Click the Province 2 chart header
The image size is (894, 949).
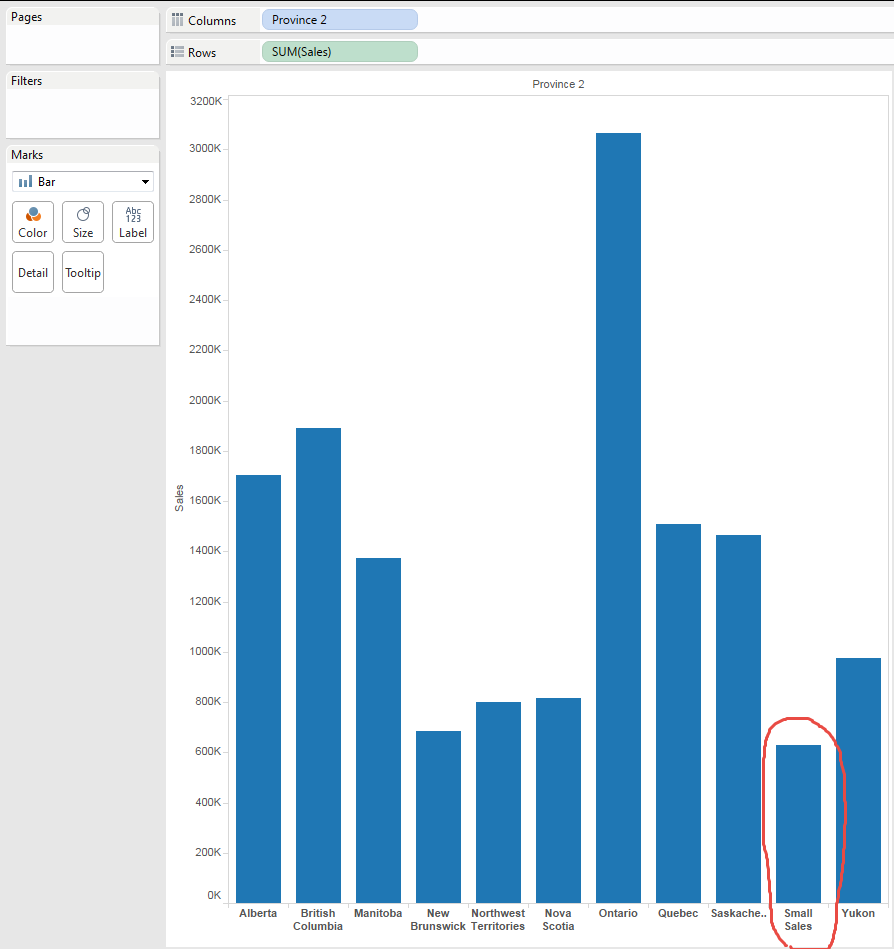pos(558,84)
